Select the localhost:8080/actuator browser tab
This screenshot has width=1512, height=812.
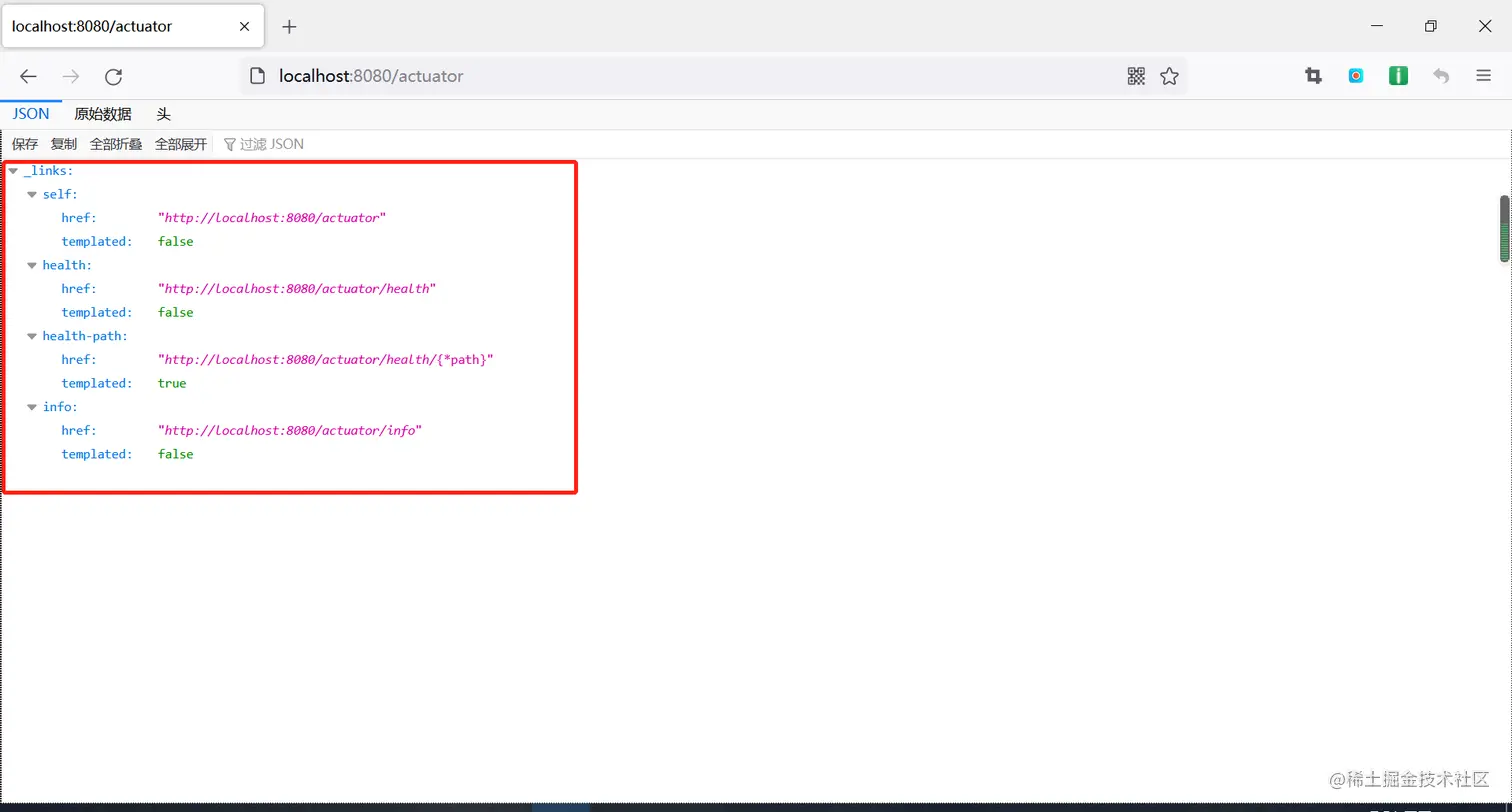click(x=134, y=27)
